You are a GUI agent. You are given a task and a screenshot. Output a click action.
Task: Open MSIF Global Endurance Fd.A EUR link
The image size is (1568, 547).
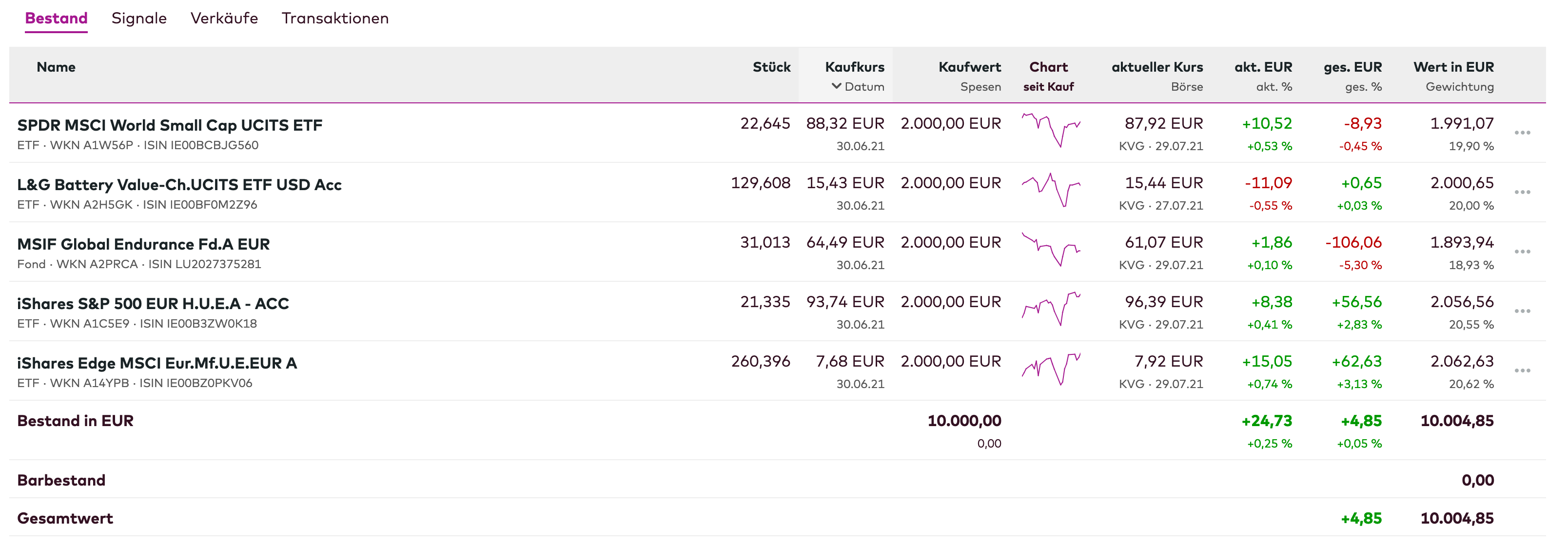coord(143,244)
